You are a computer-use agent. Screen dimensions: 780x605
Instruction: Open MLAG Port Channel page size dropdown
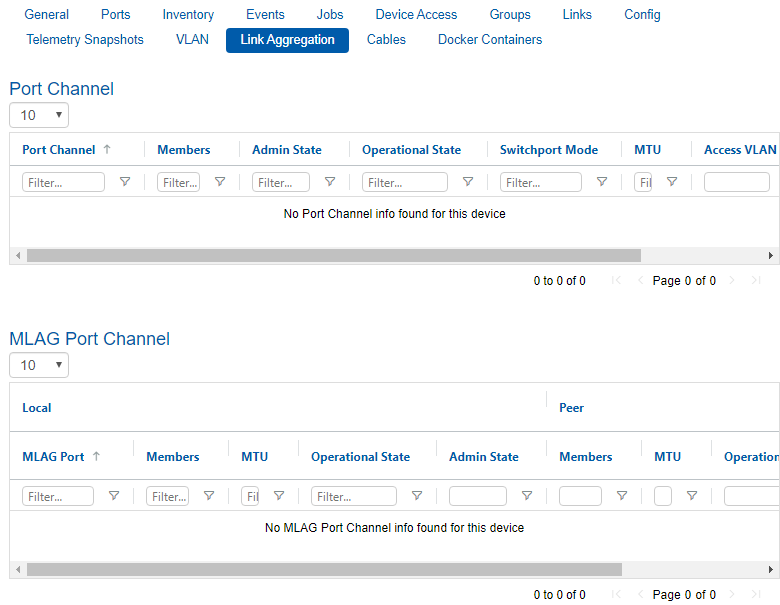39,365
